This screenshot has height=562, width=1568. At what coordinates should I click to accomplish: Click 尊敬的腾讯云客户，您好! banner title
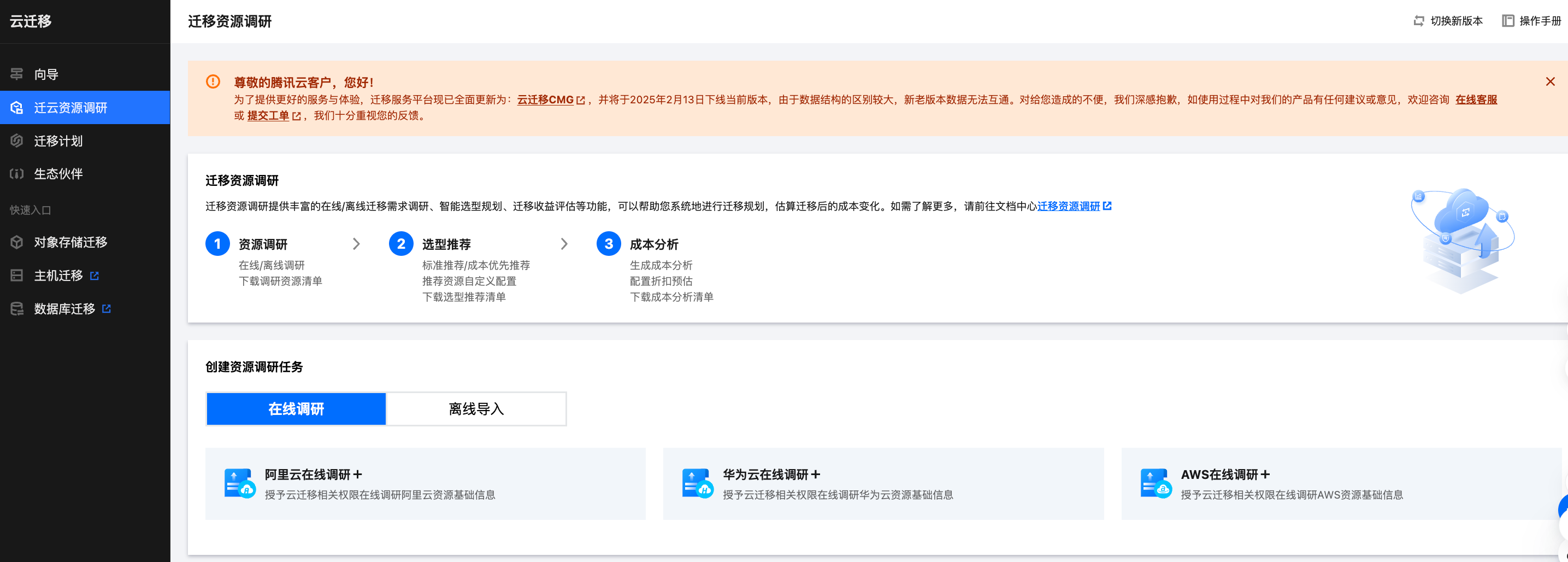coord(304,82)
